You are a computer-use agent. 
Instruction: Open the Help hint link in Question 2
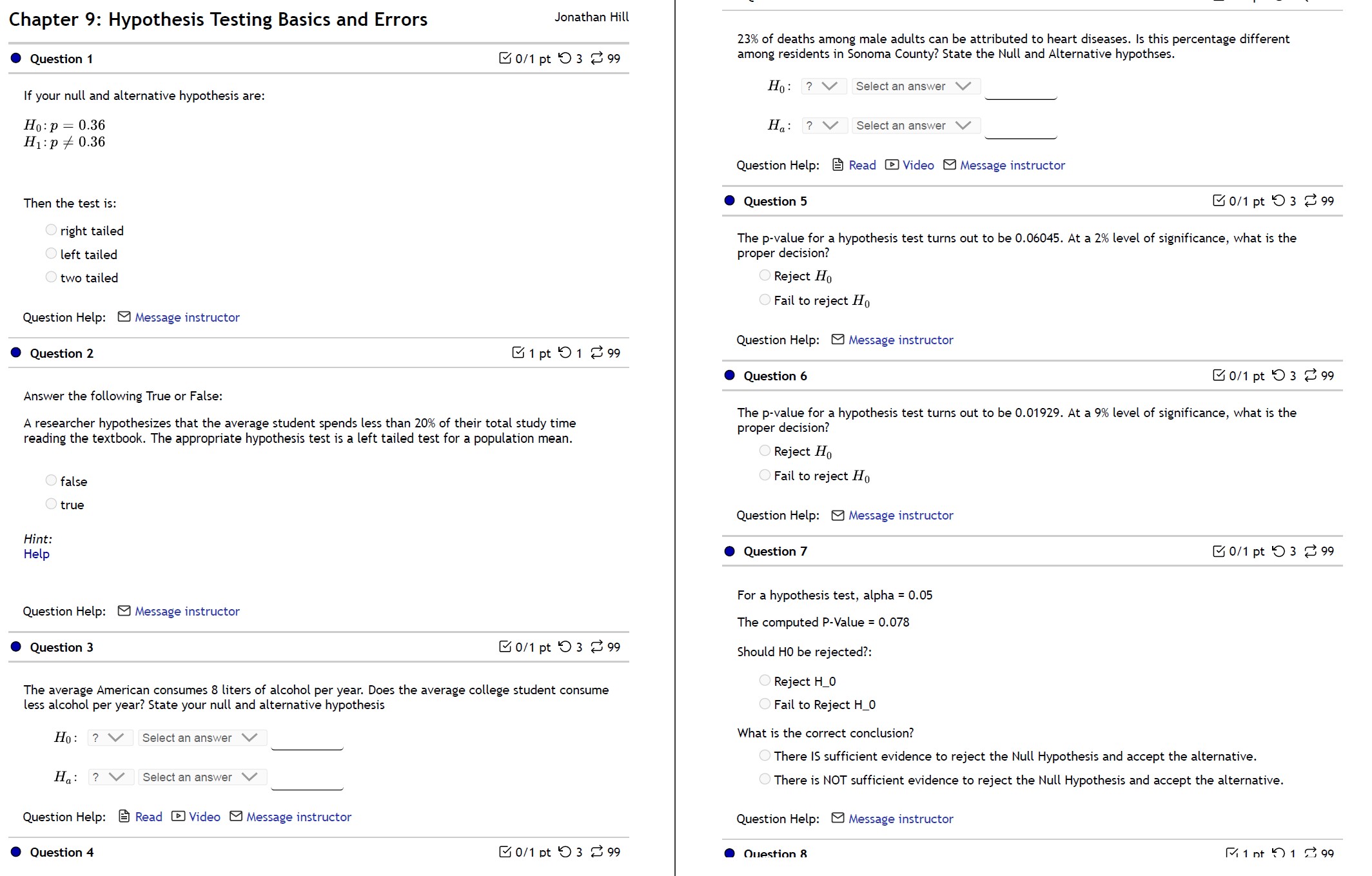pos(35,553)
